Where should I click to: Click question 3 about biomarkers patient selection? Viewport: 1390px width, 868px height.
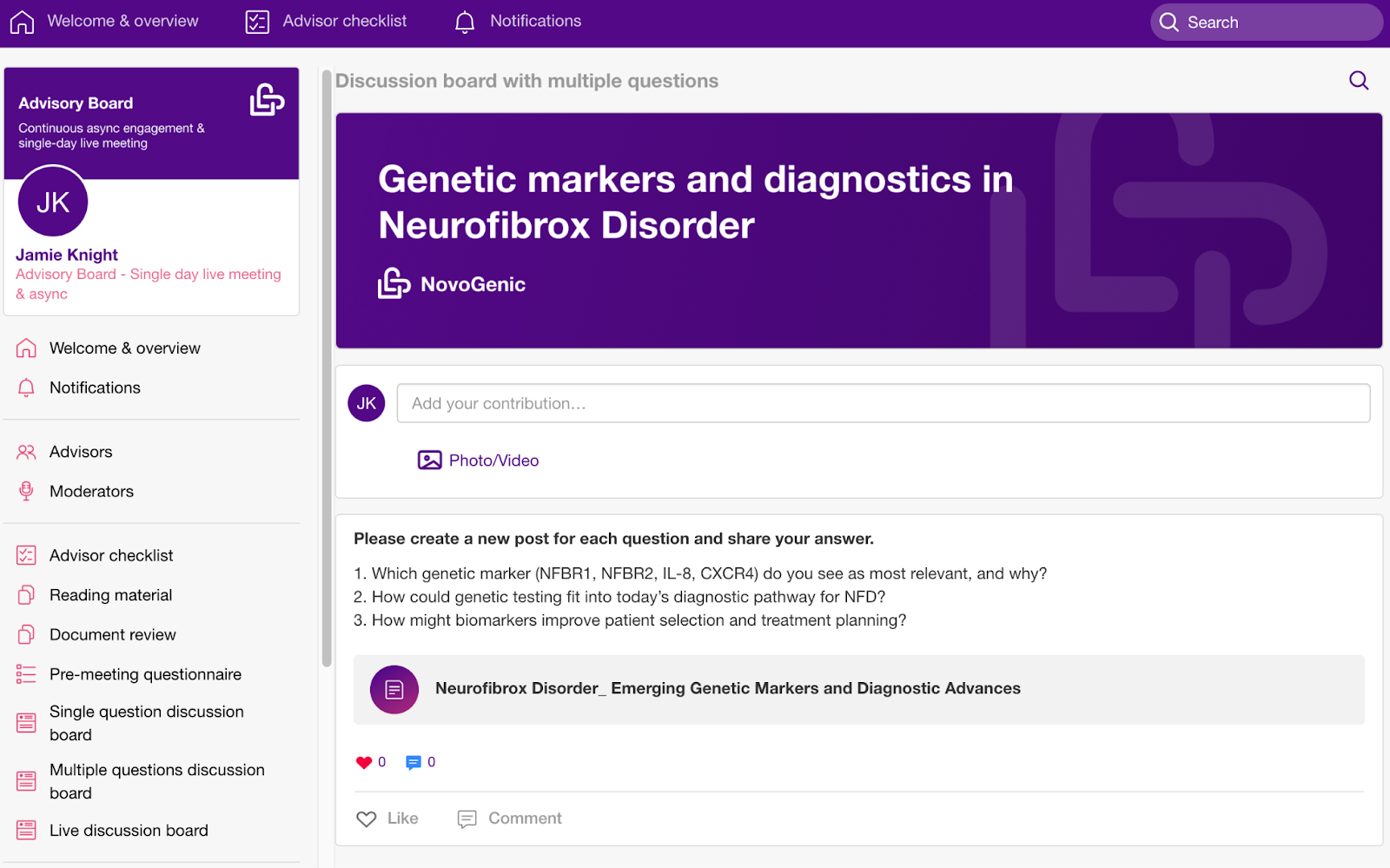pyautogui.click(x=630, y=620)
